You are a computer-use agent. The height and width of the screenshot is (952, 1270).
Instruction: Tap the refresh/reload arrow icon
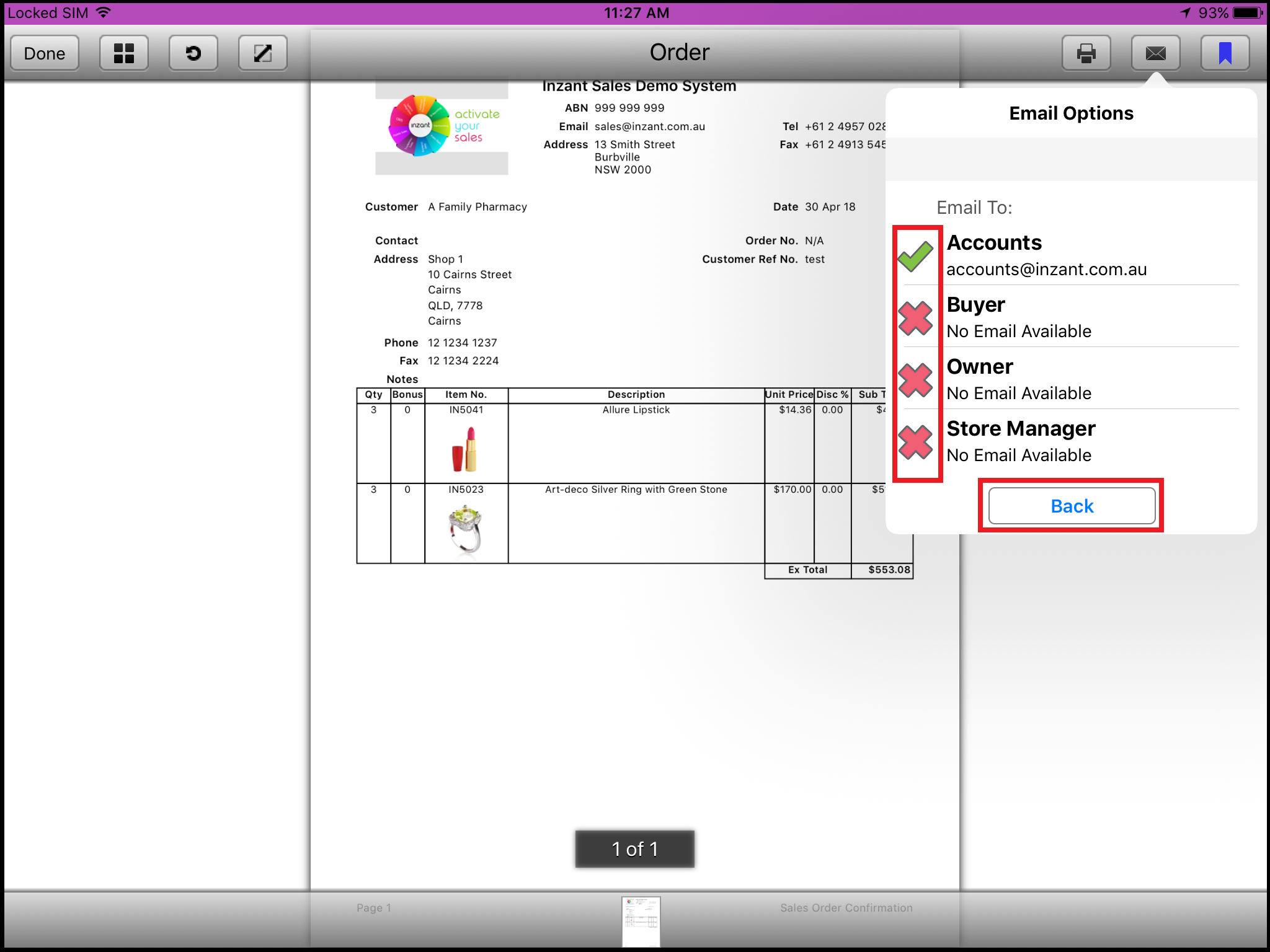(193, 53)
